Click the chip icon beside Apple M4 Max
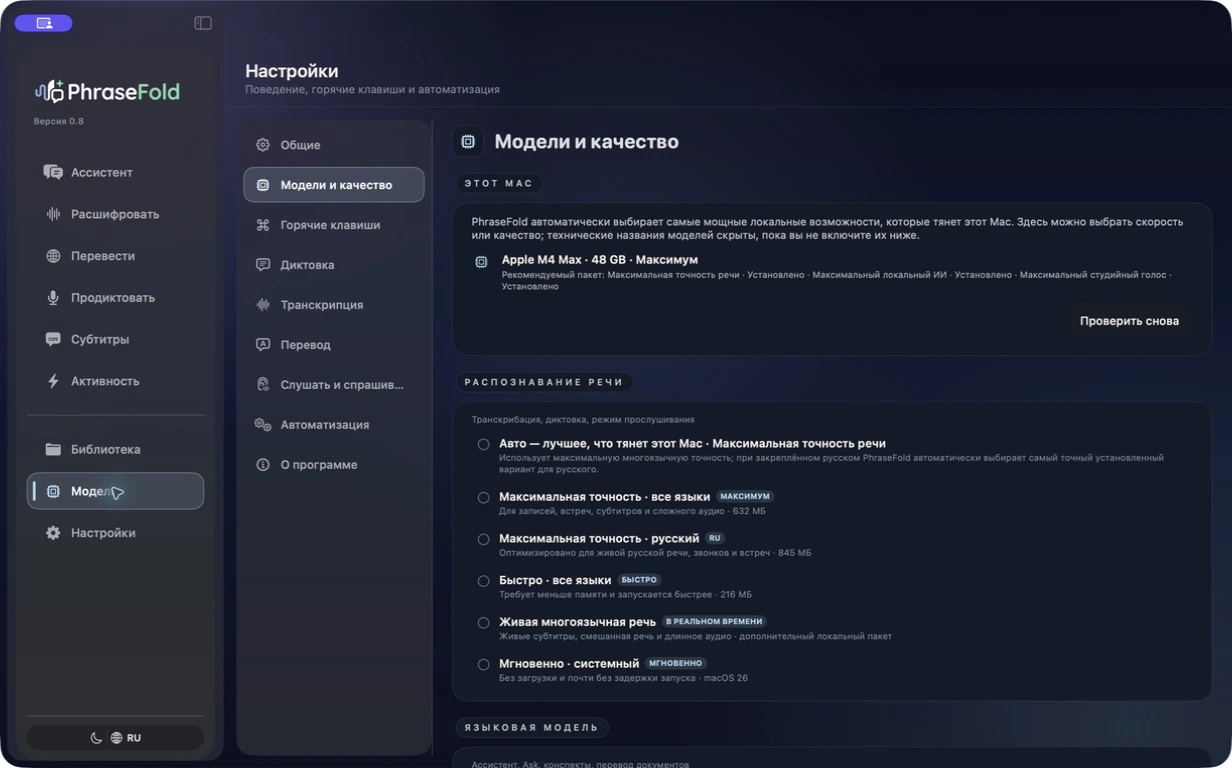The image size is (1232, 768). pyautogui.click(x=481, y=261)
